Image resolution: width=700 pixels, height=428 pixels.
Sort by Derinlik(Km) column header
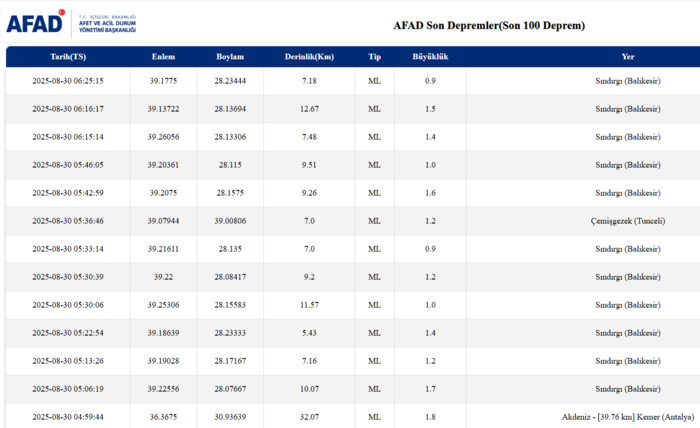(309, 57)
